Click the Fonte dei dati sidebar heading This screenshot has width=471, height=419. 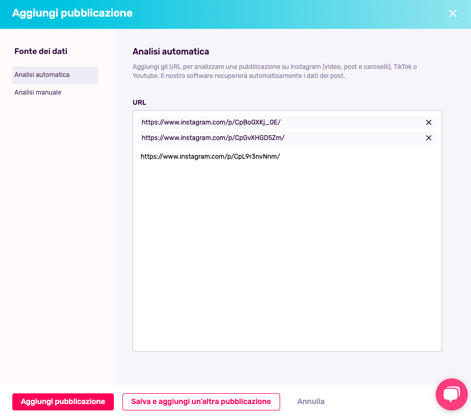[41, 51]
